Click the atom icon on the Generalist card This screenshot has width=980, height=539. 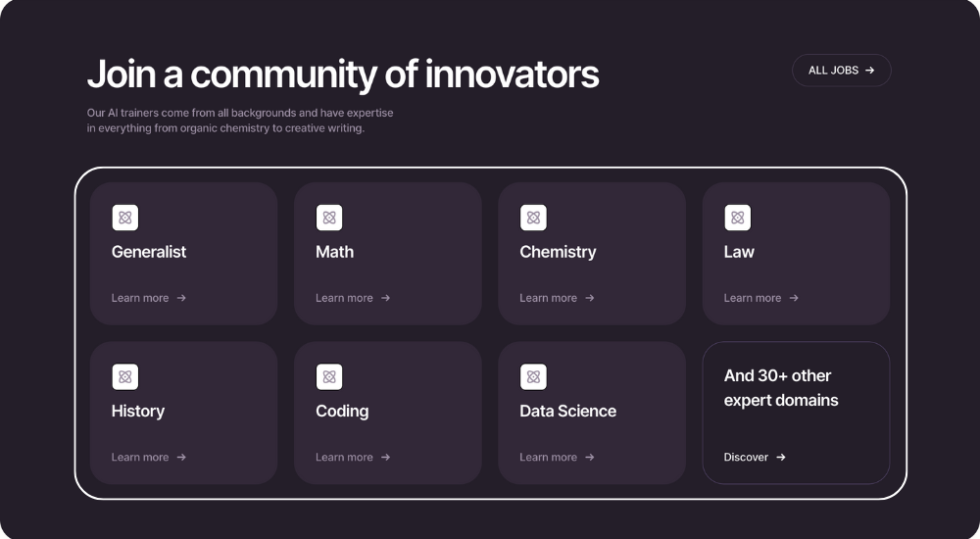point(125,218)
